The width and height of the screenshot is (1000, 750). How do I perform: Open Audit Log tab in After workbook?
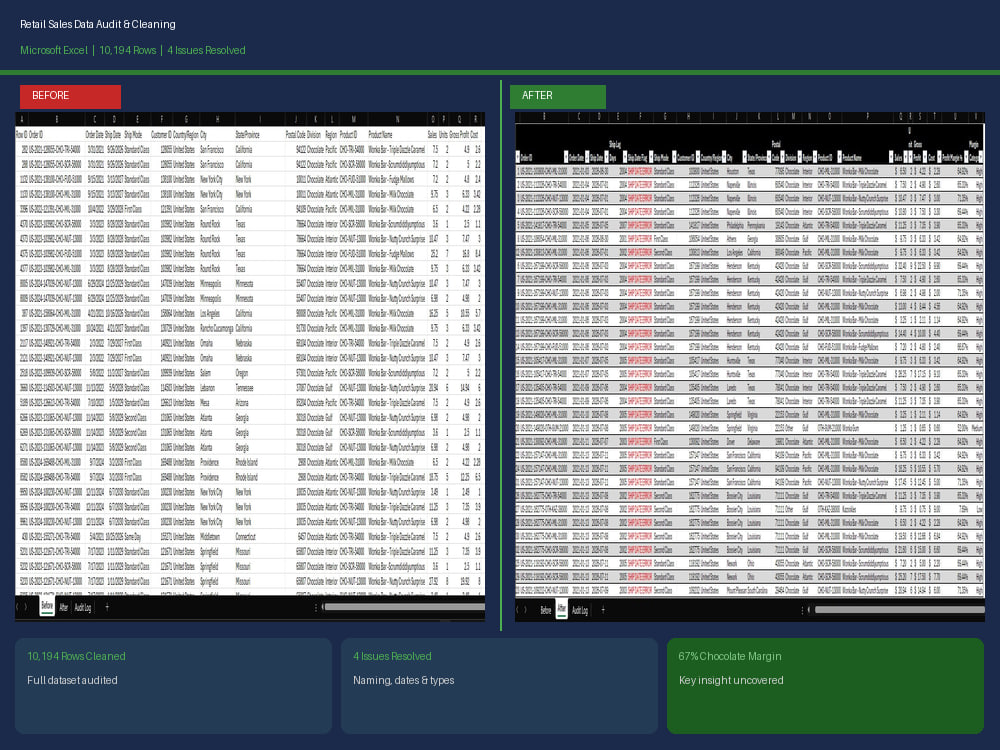[x=580, y=610]
